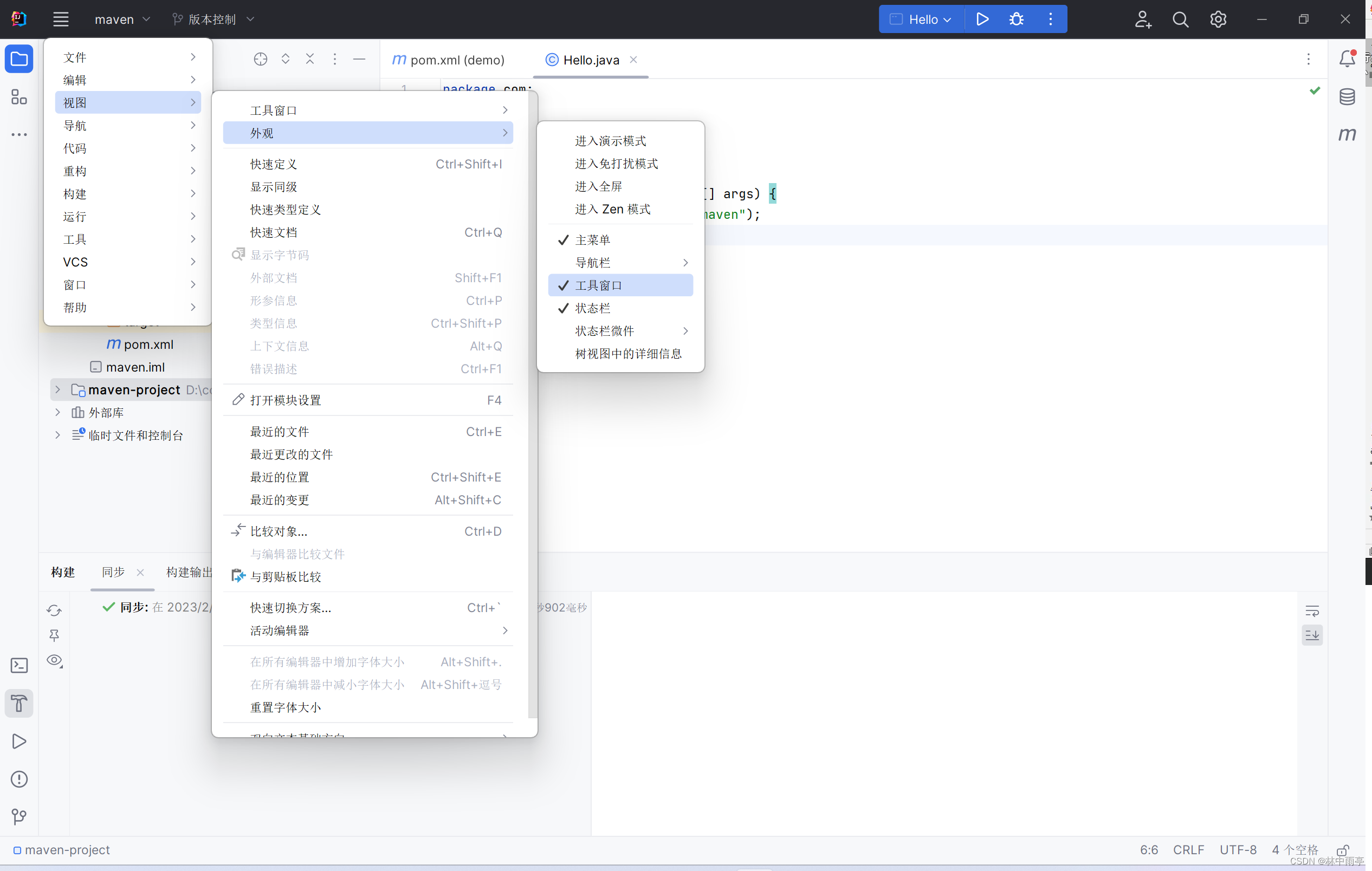This screenshot has width=1372, height=871.
Task: Expand 临时文件和控制台 tree node
Action: pos(57,434)
